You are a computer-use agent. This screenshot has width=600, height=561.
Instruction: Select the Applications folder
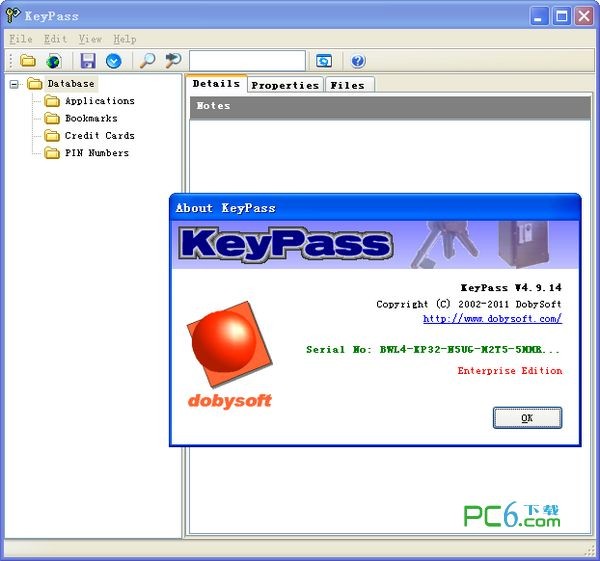click(99, 101)
